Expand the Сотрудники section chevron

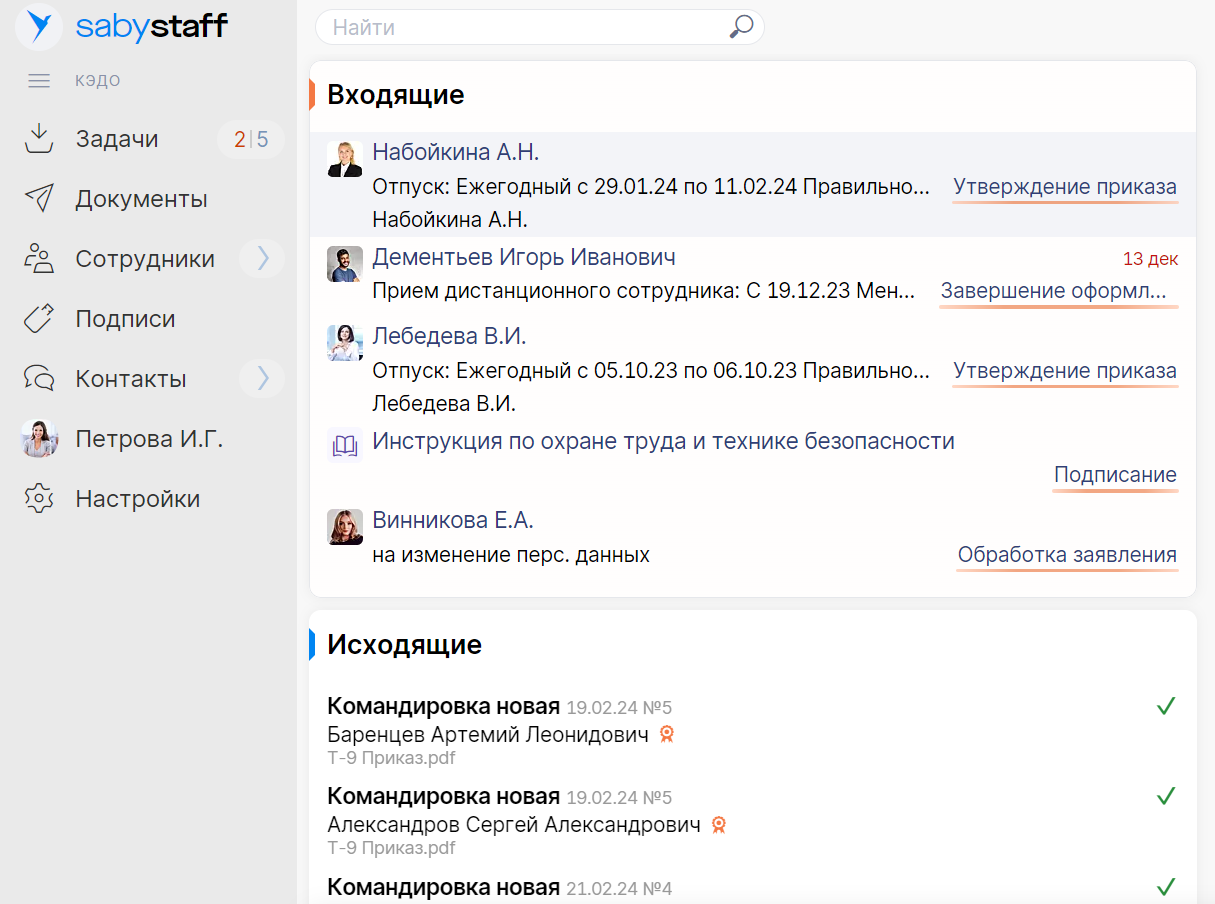pyautogui.click(x=262, y=258)
